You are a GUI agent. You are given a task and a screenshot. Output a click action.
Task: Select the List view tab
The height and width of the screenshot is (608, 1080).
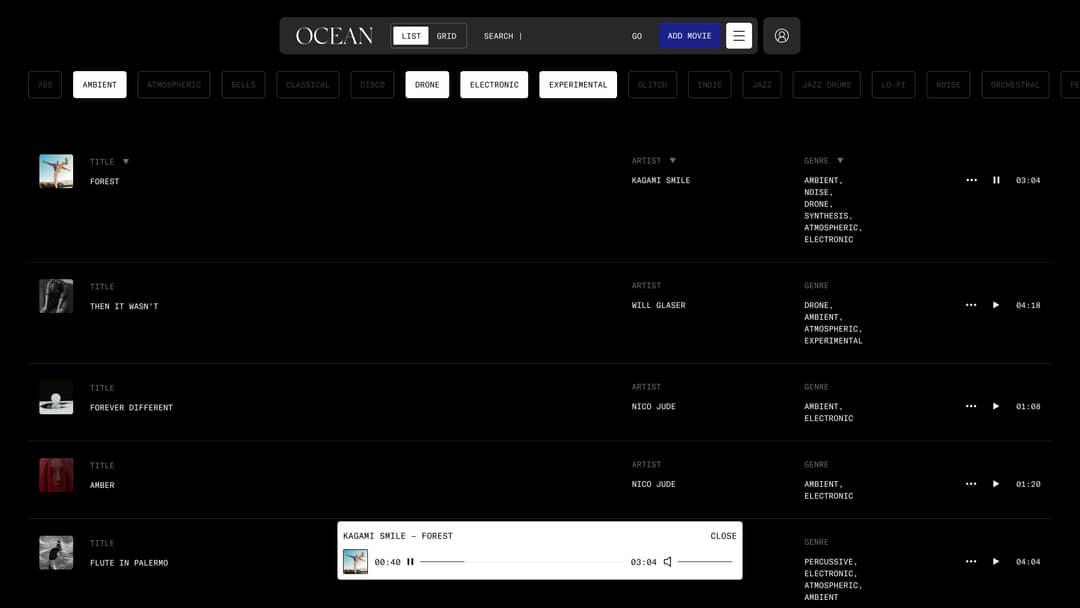(411, 36)
